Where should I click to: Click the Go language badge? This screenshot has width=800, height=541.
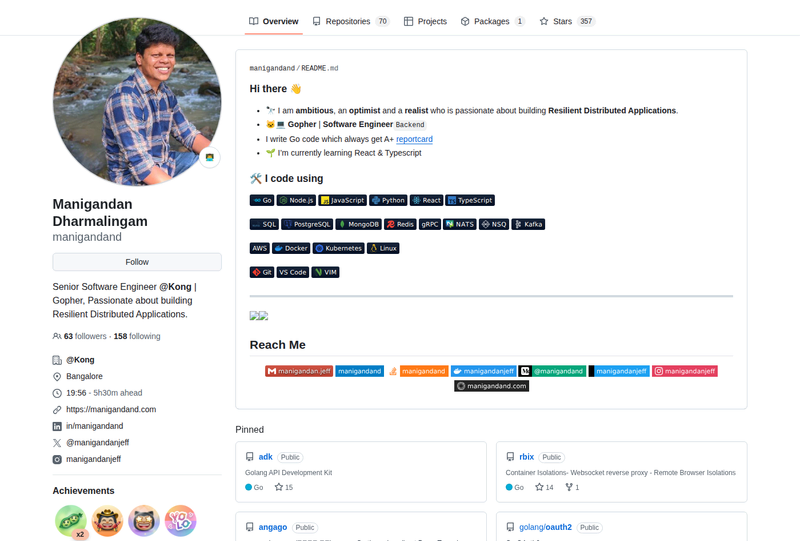click(262, 200)
